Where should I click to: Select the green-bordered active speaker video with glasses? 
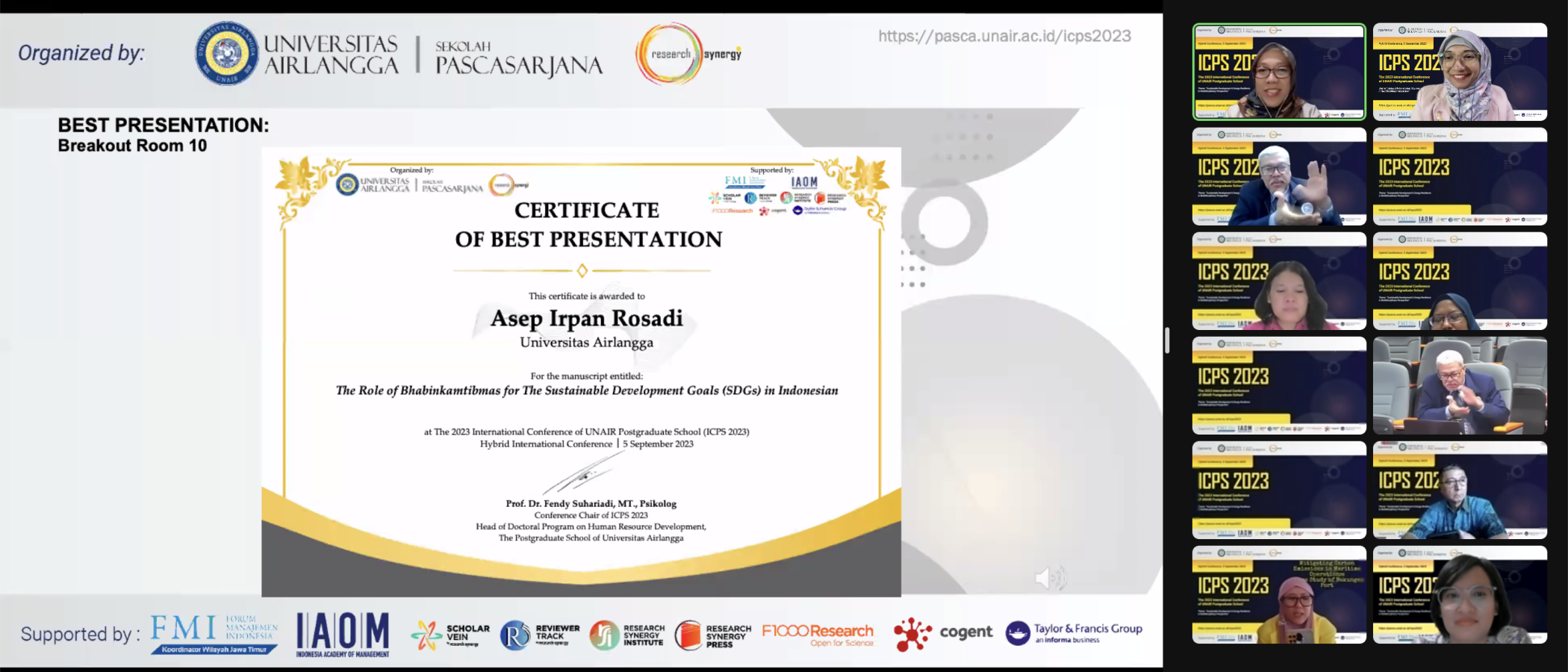[1279, 72]
